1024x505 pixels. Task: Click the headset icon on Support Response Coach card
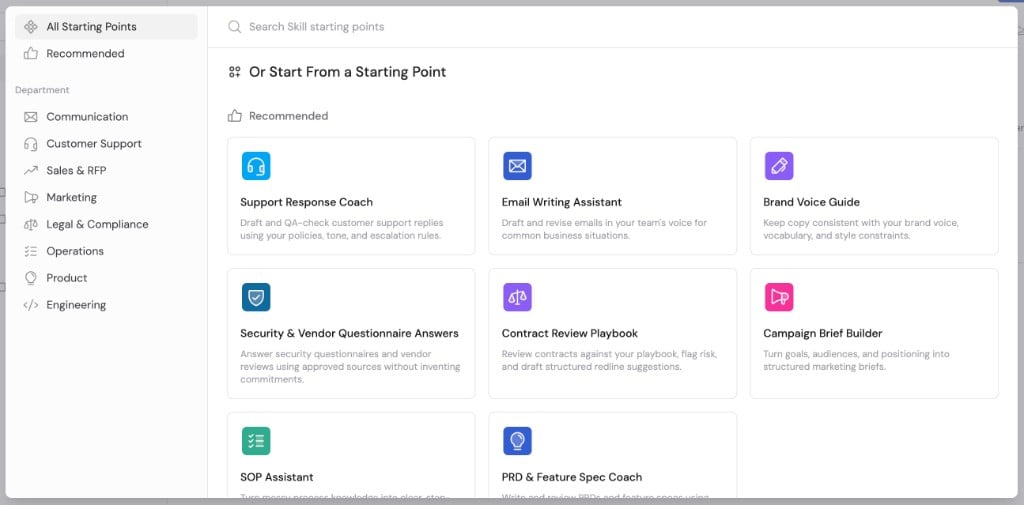[255, 166]
